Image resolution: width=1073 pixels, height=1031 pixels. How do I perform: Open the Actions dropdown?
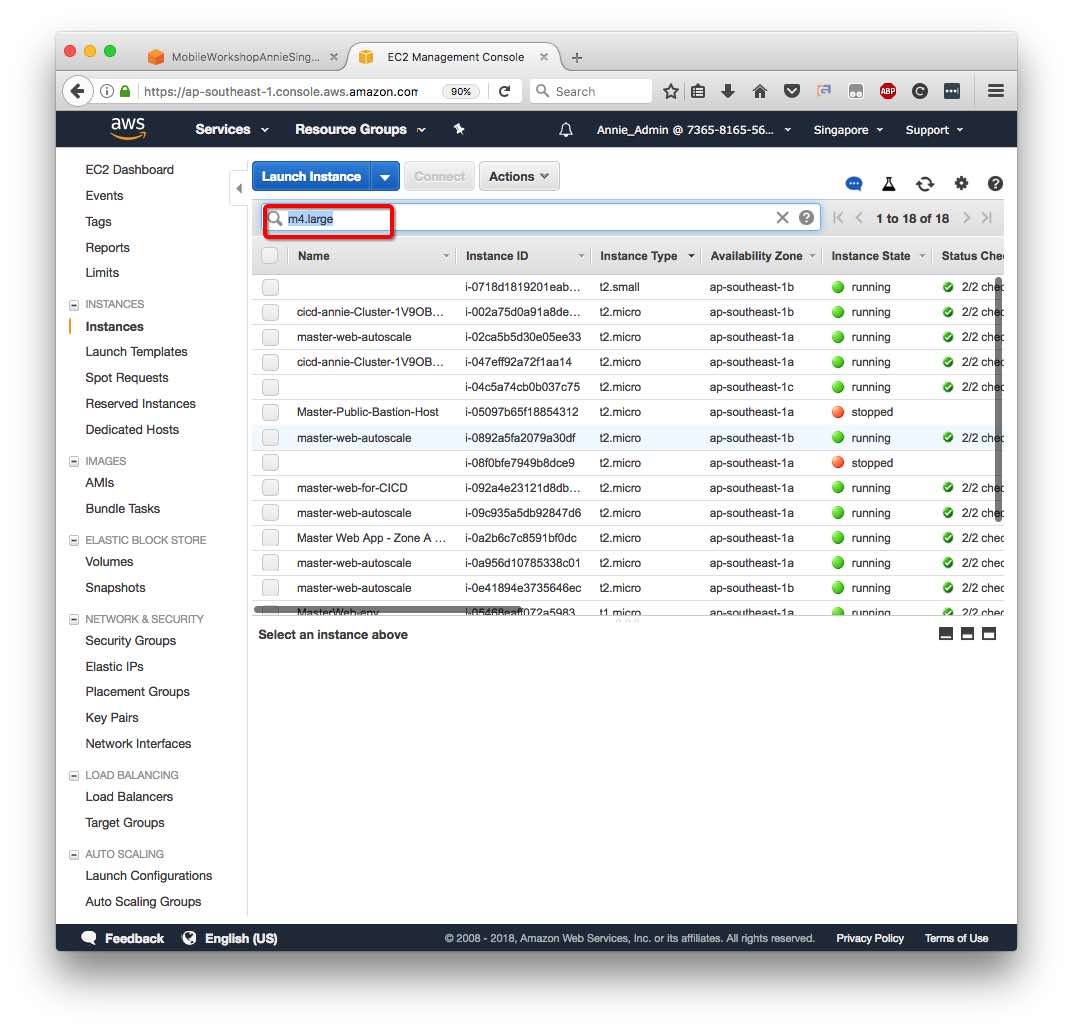pos(519,177)
